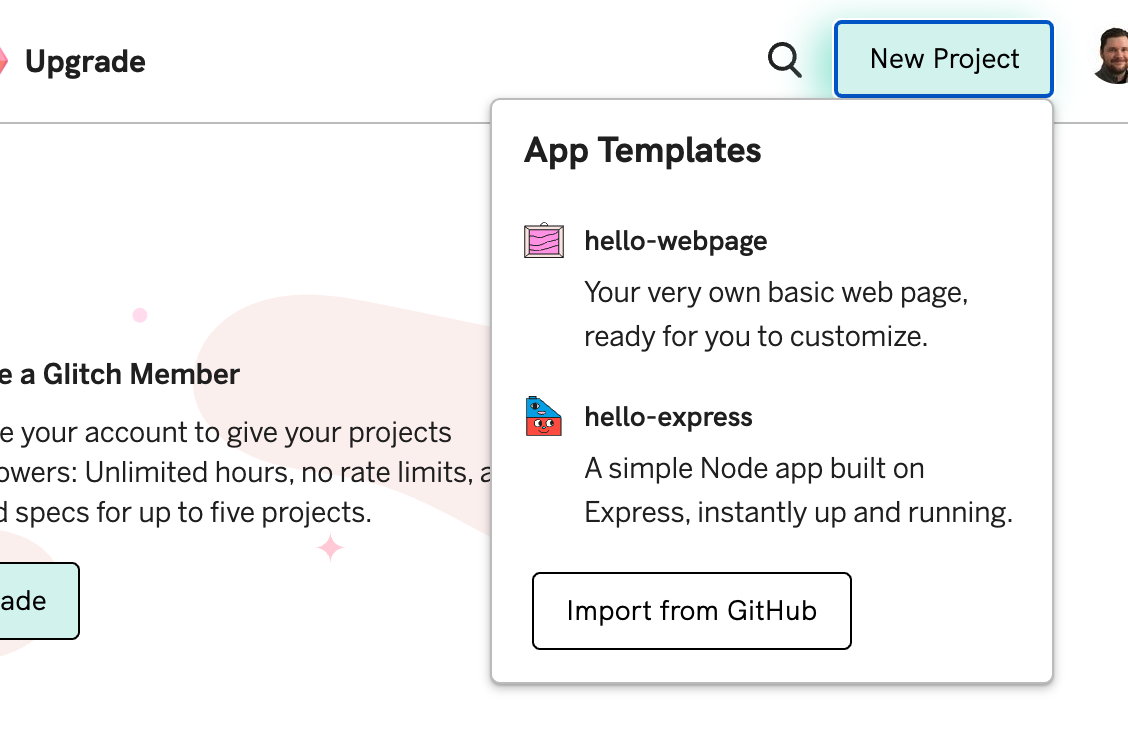Click 'Your very own basic web page' description

coord(776,314)
